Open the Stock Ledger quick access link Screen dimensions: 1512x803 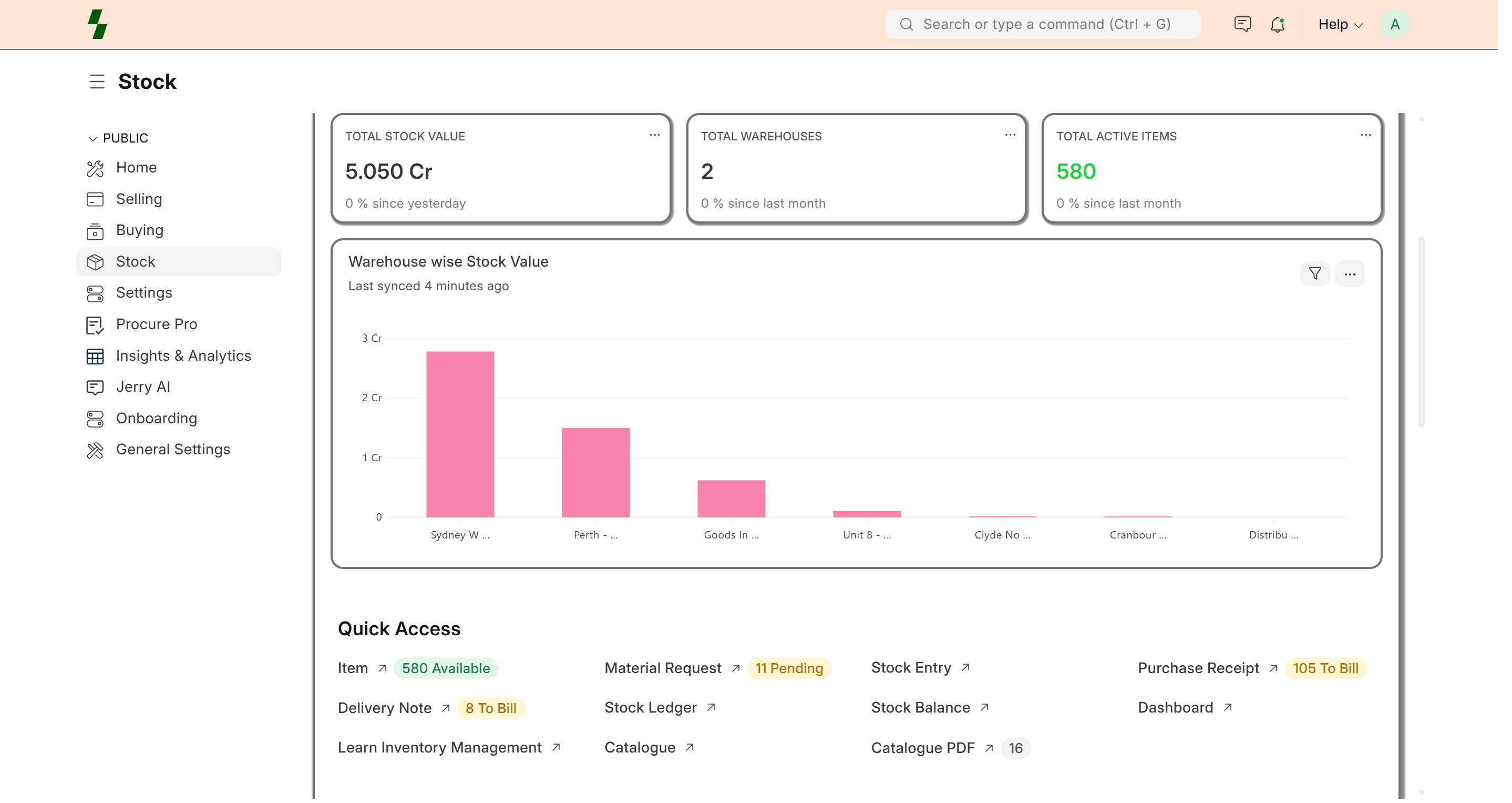[650, 708]
